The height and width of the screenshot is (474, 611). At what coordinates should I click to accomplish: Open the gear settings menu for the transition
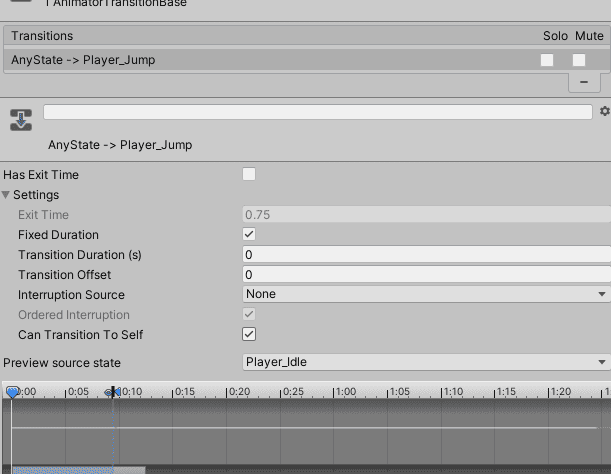[604, 112]
